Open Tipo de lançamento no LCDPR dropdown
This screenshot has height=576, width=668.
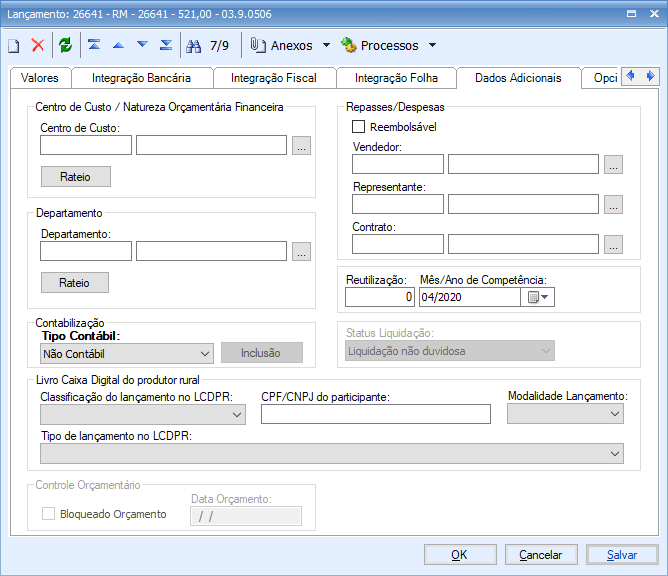point(332,453)
